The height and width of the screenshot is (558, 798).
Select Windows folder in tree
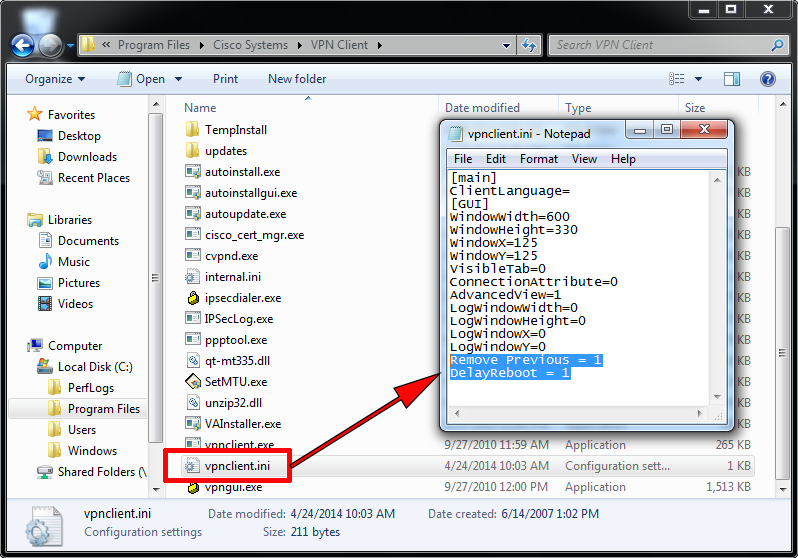click(x=82, y=451)
